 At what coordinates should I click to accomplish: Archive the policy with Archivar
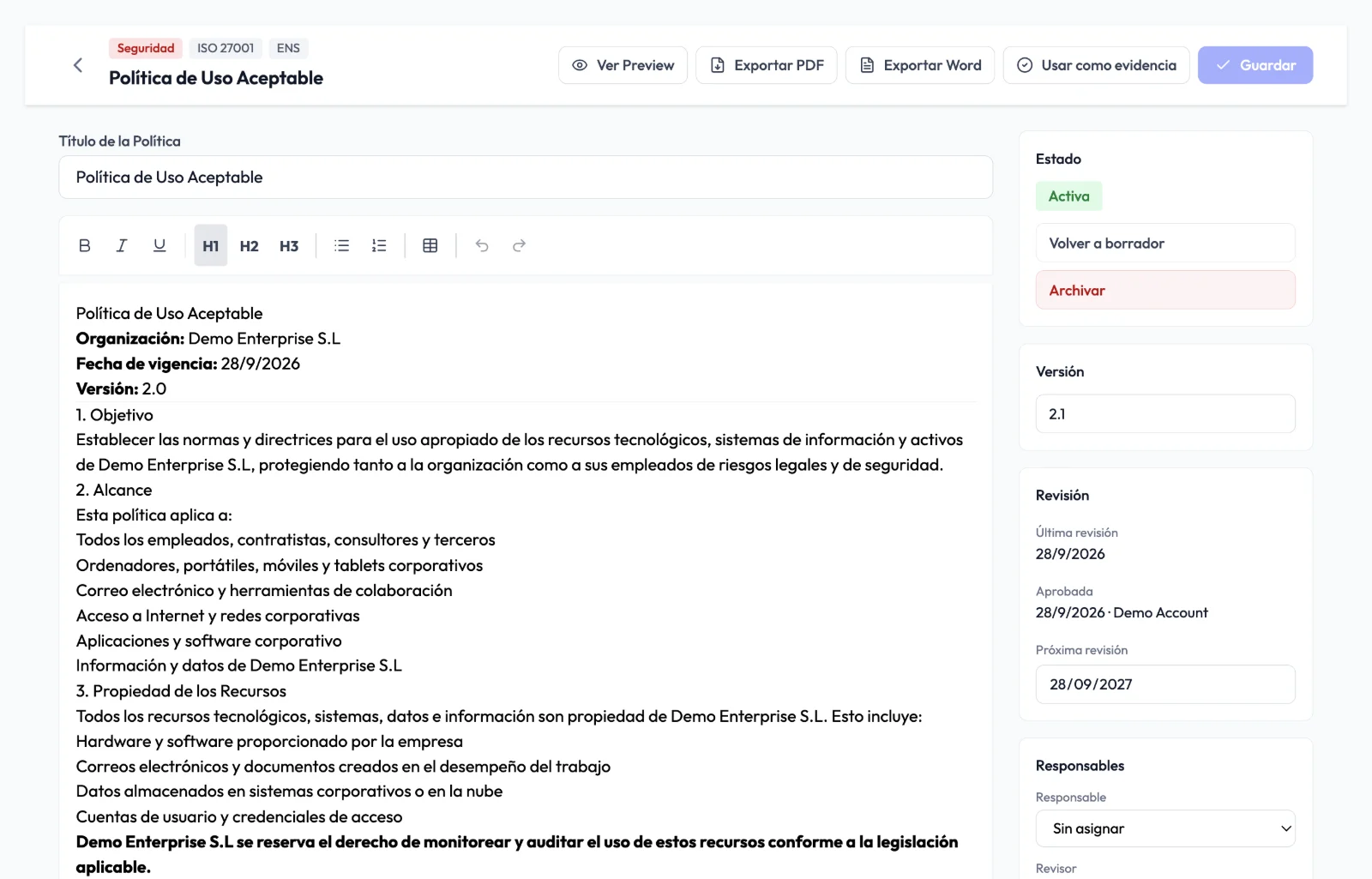pos(1165,291)
